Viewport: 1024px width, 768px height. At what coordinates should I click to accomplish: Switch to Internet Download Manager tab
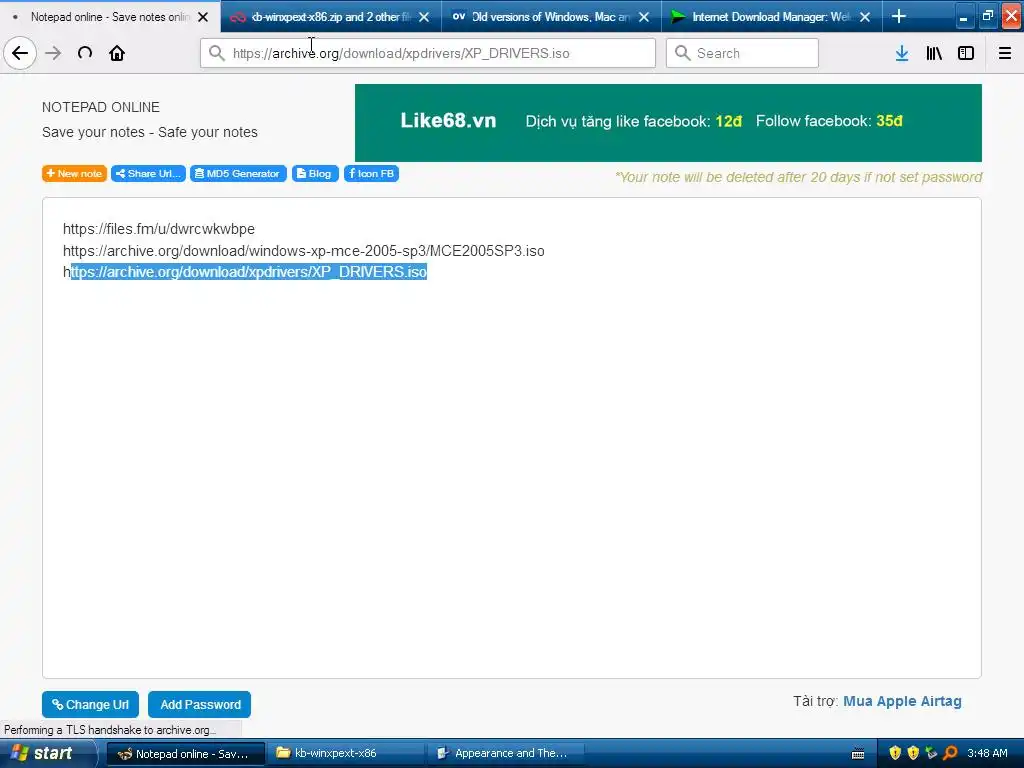click(x=772, y=16)
